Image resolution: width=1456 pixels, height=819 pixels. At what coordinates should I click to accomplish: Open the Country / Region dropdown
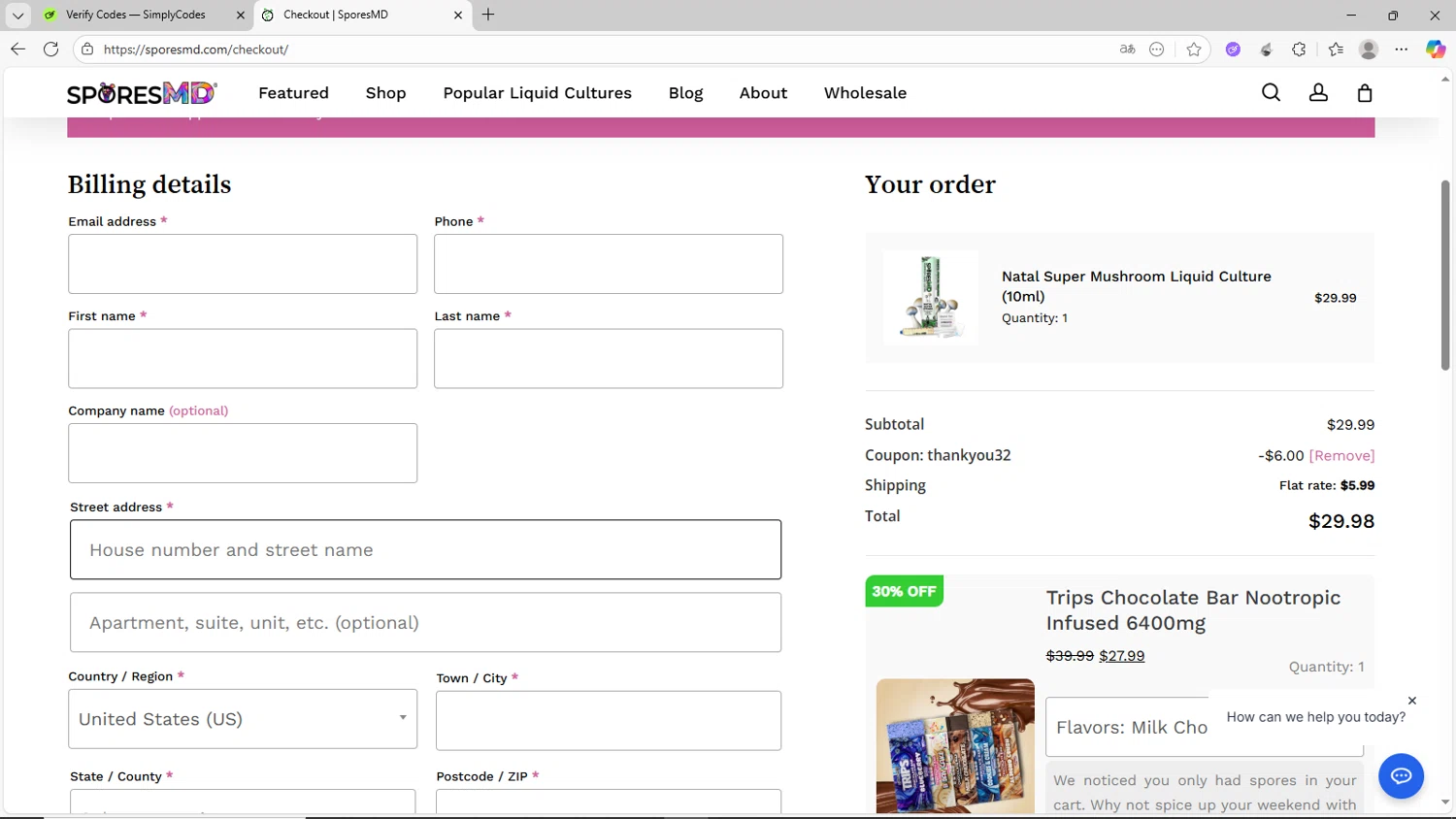point(243,719)
